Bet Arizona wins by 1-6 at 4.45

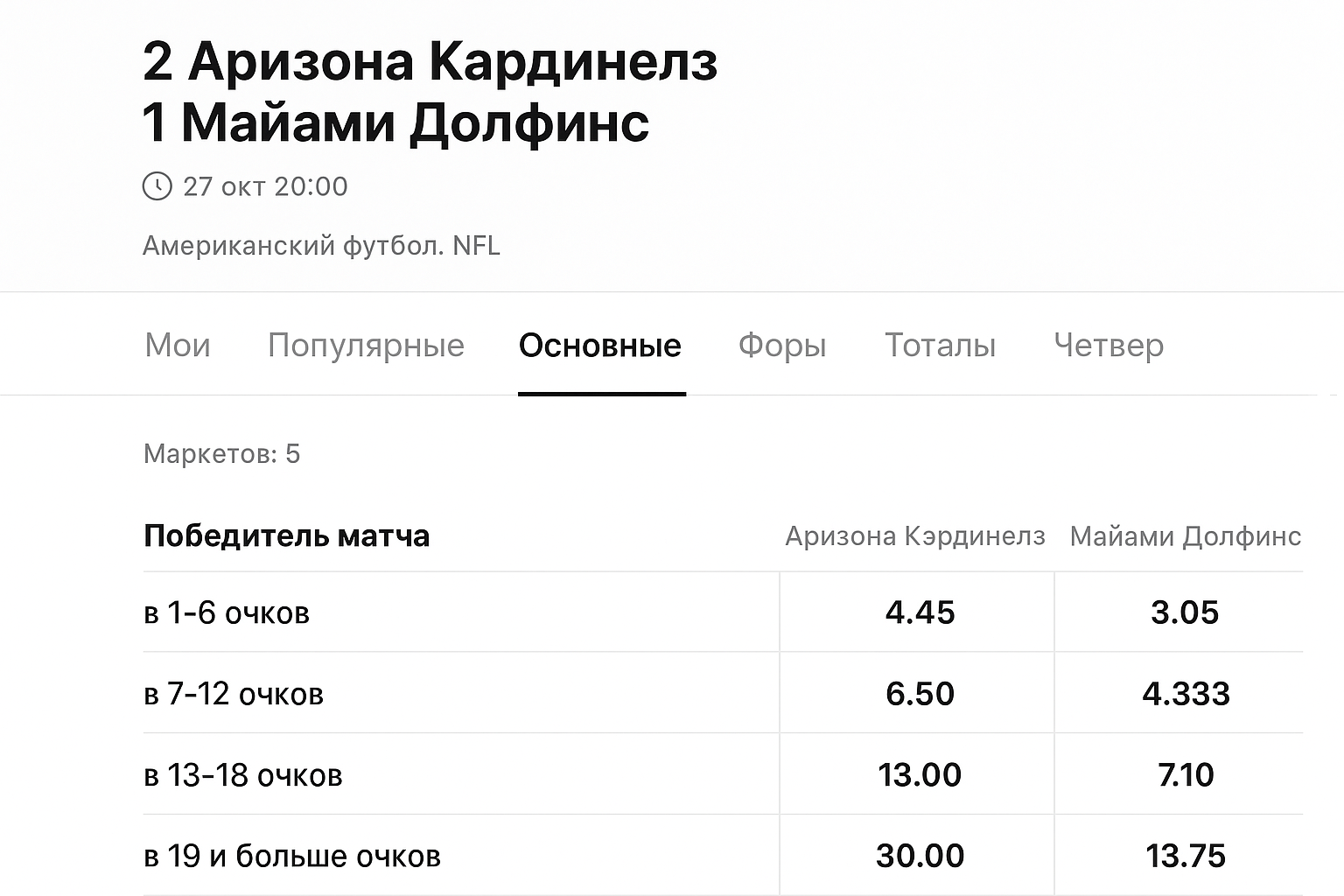tap(920, 612)
